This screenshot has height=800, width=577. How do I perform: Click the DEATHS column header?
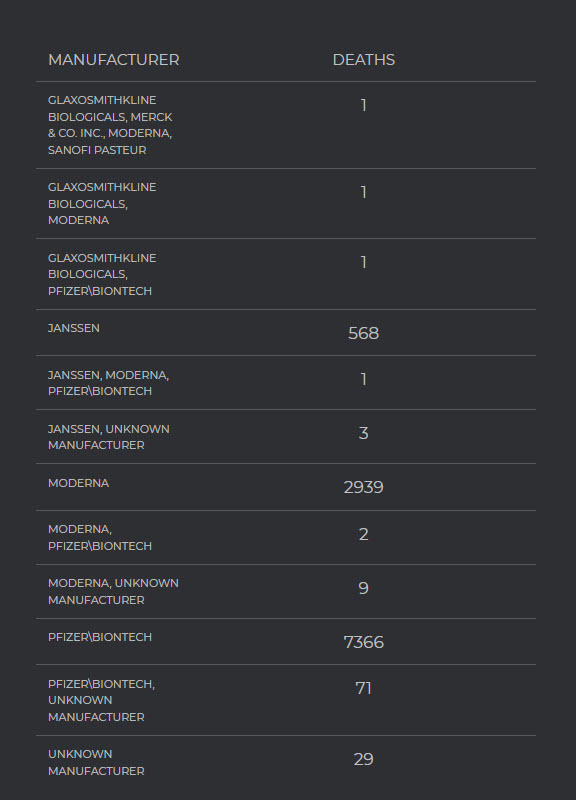point(363,60)
